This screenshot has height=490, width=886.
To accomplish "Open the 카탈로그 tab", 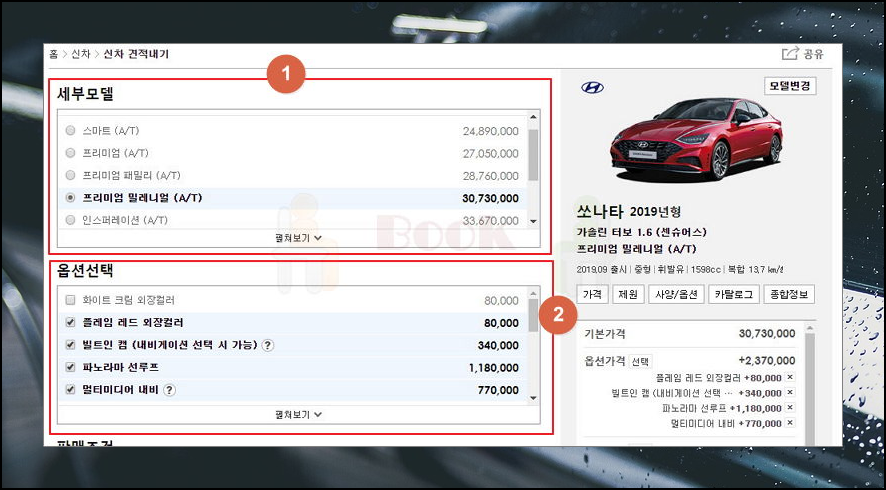I will pyautogui.click(x=734, y=294).
